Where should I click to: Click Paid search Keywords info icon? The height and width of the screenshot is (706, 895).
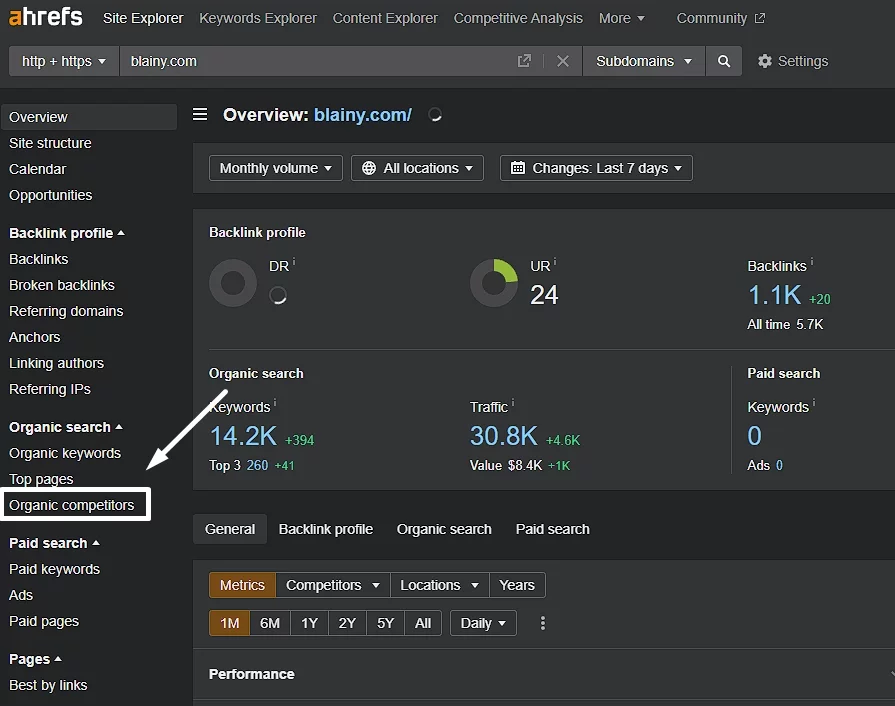pyautogui.click(x=814, y=403)
